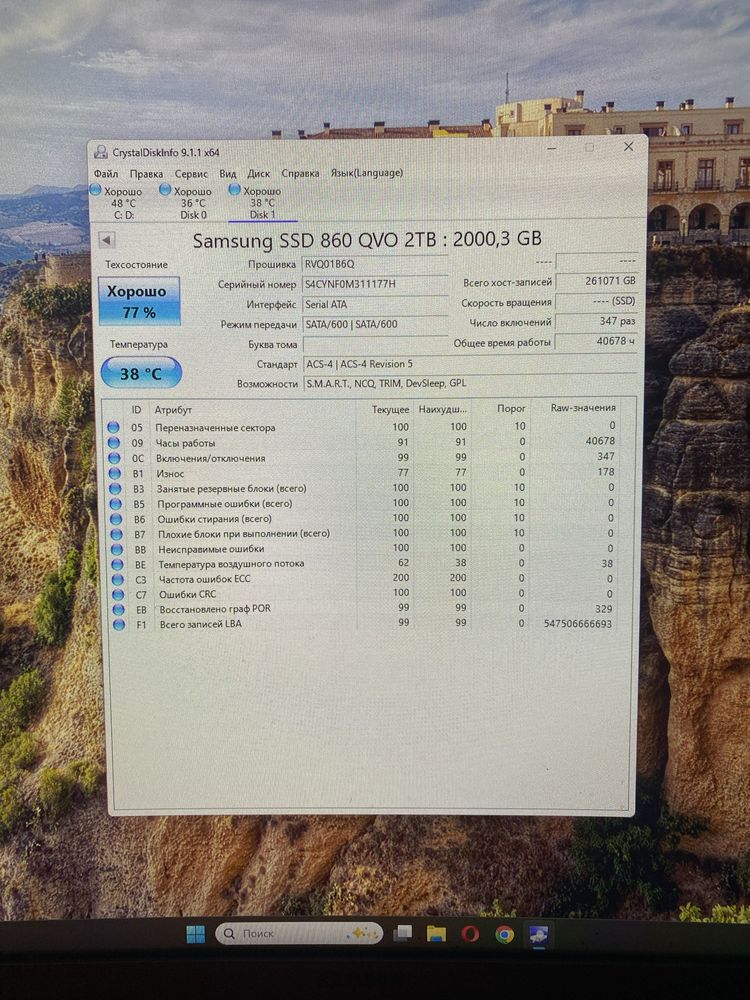750x1000 pixels.
Task: Click status orb for Износ row
Action: pos(115,473)
